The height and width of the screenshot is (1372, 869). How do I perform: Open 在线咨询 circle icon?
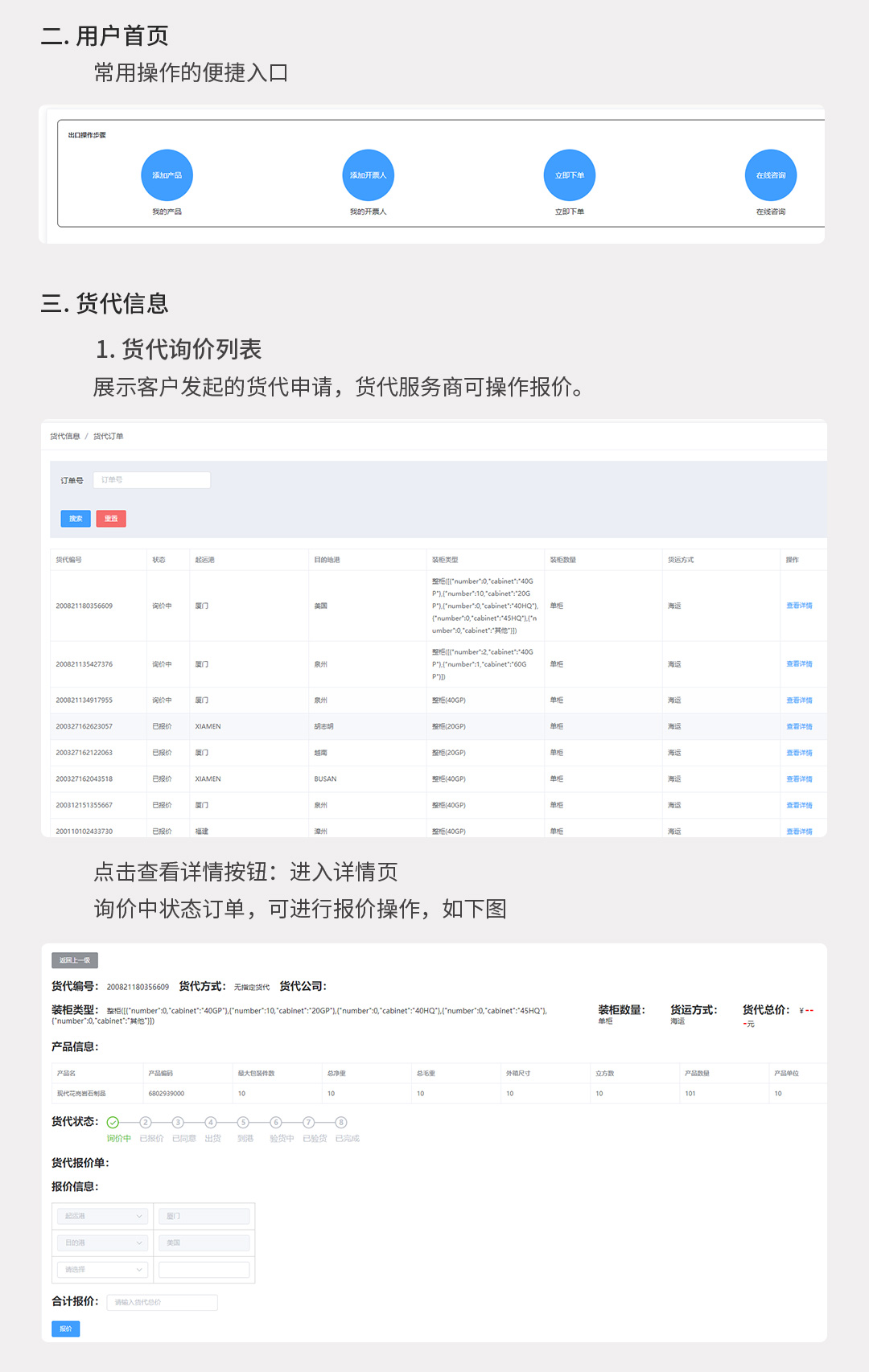point(770,175)
